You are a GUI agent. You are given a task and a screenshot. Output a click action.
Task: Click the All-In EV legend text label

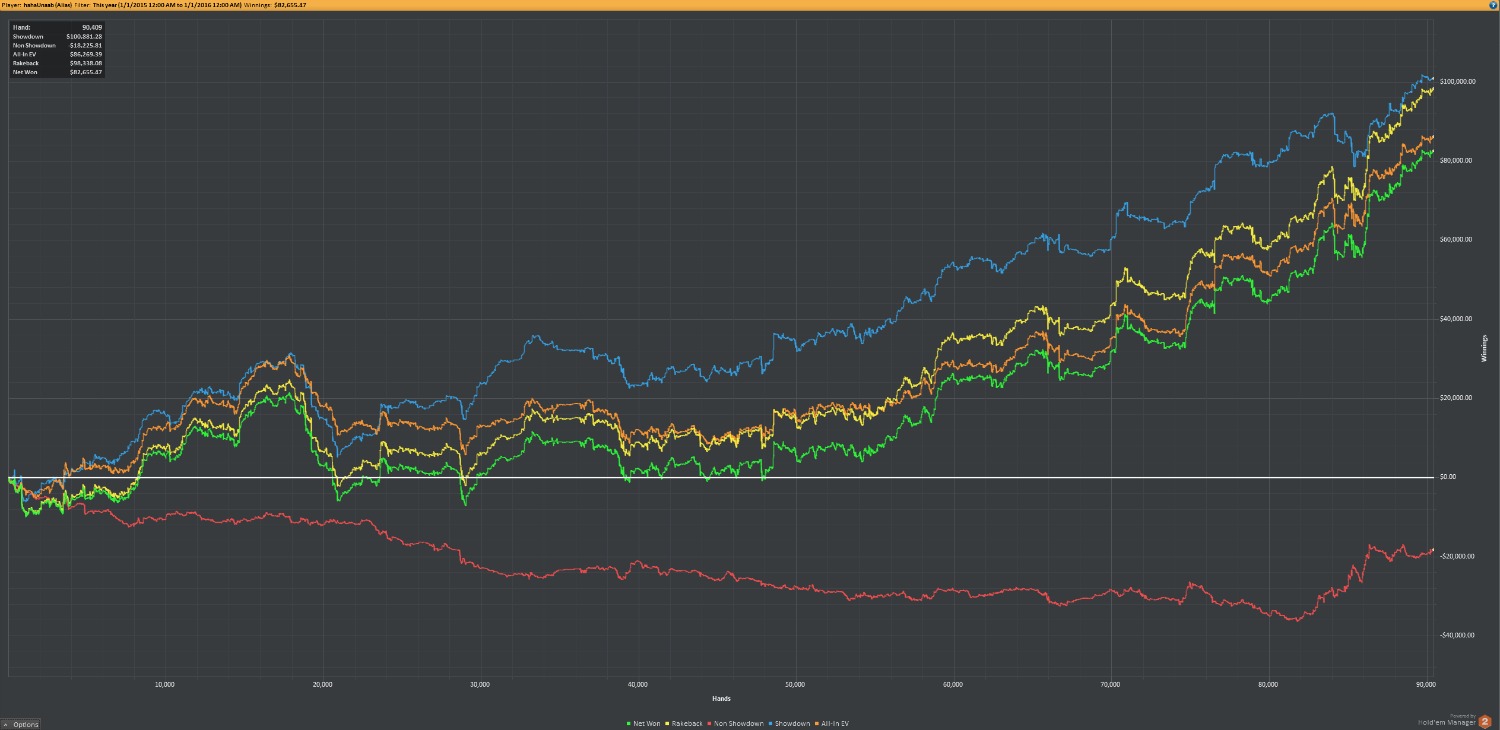coord(836,723)
